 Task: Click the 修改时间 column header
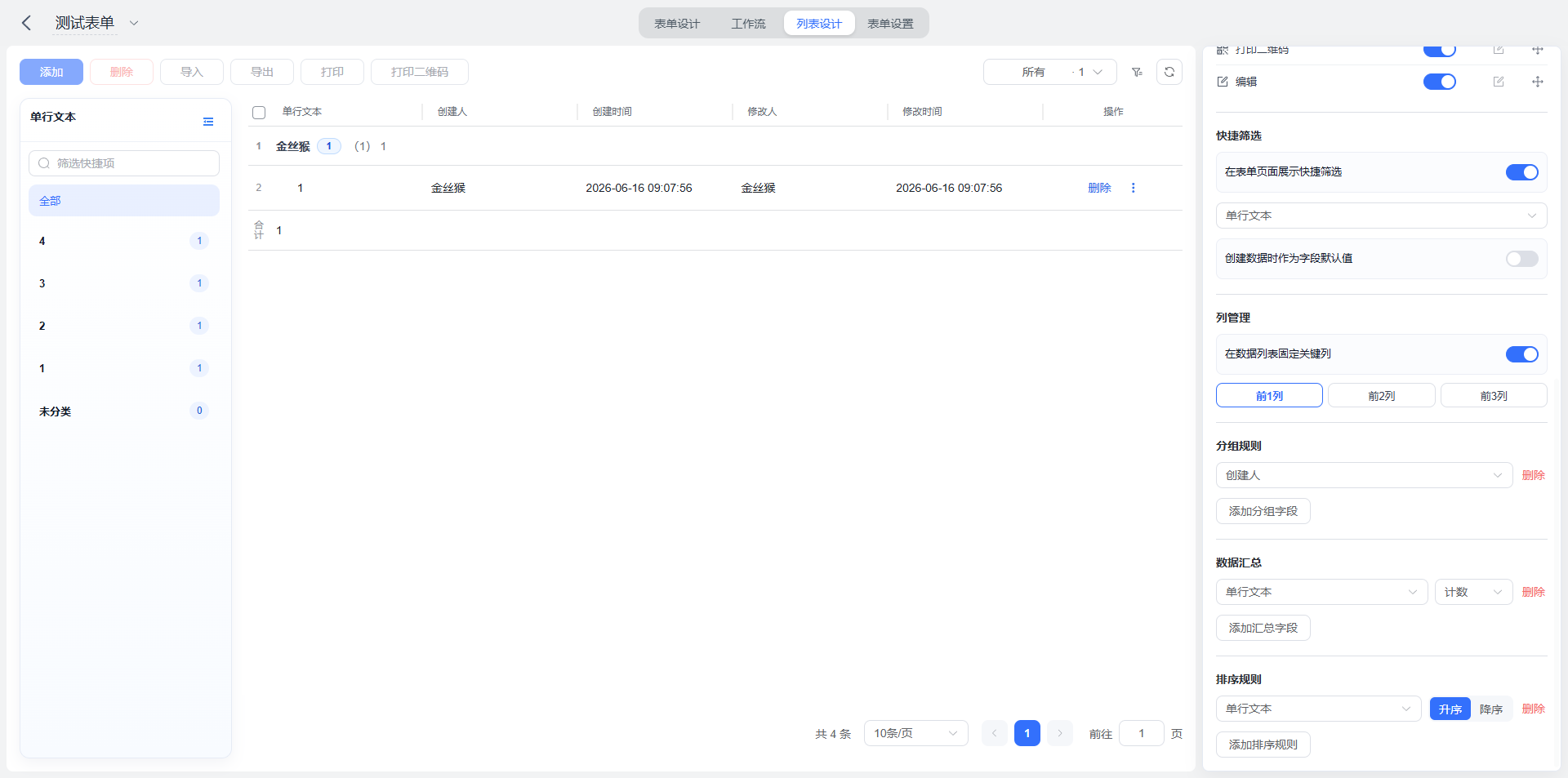[922, 112]
